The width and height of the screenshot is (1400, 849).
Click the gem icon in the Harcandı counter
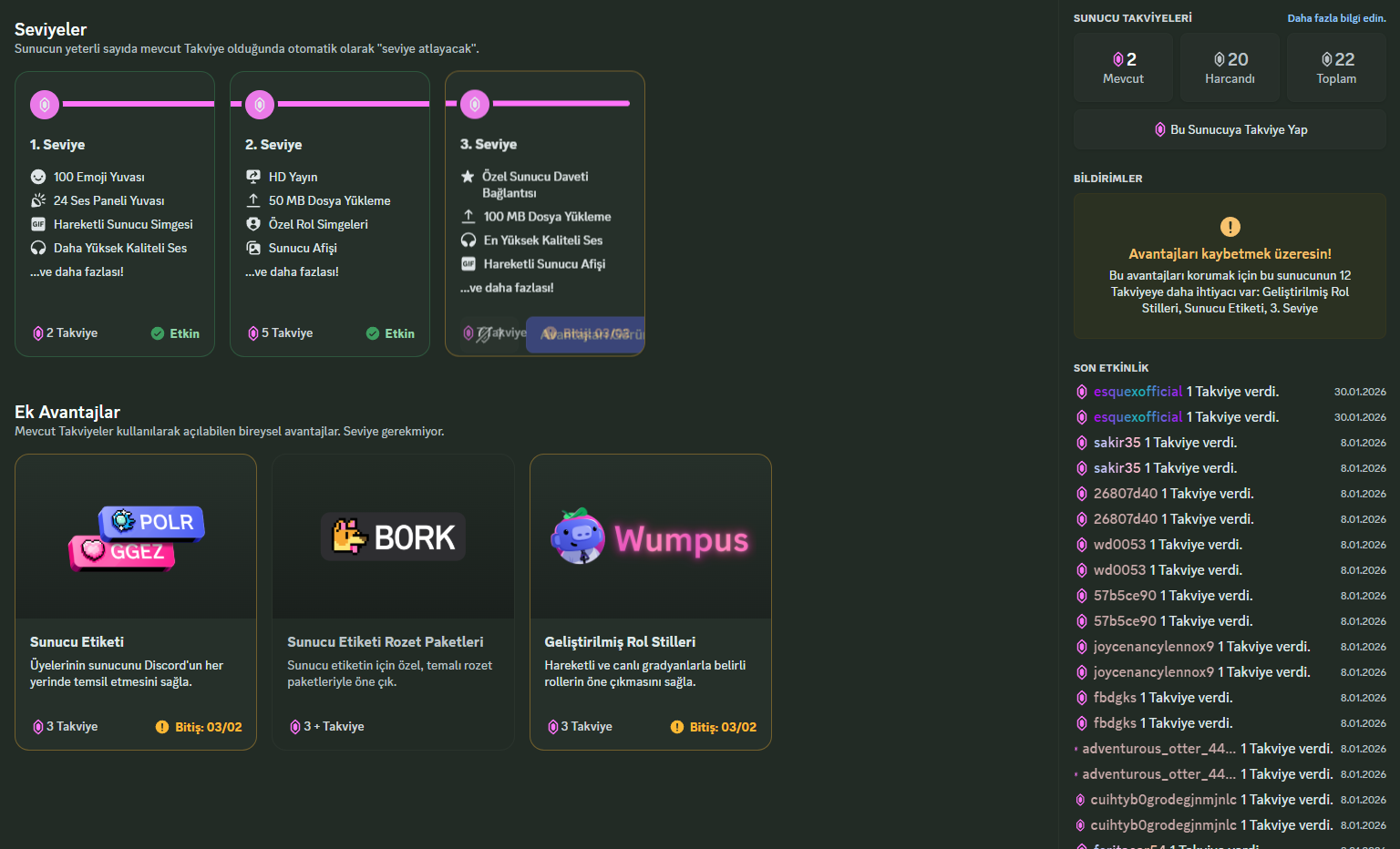[x=1220, y=59]
